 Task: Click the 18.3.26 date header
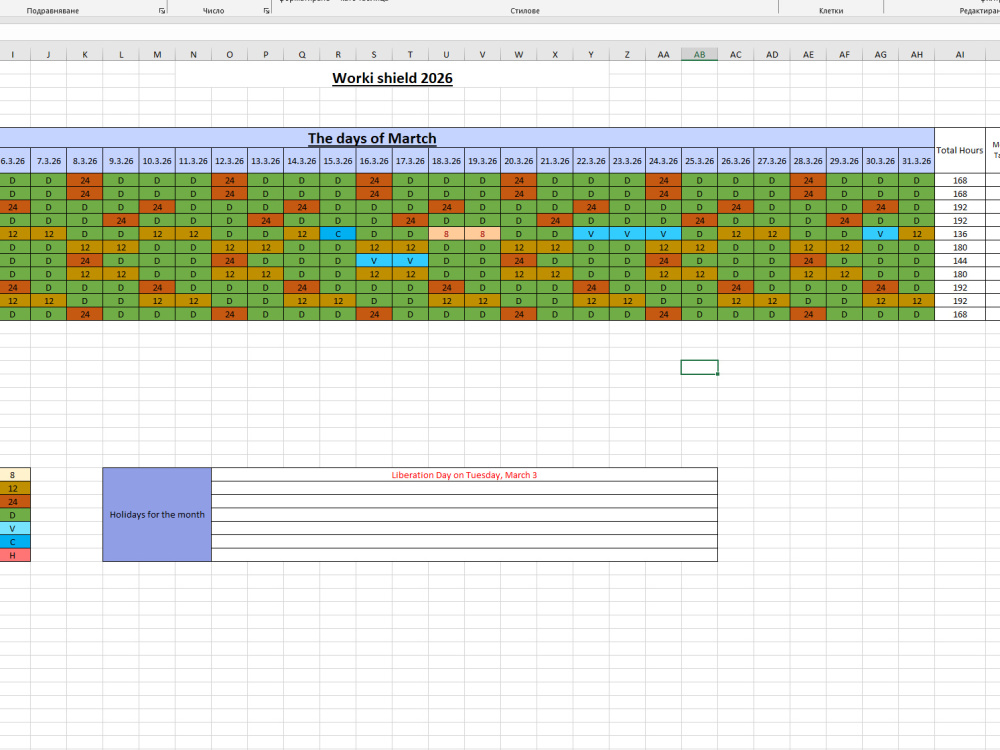[x=446, y=161]
